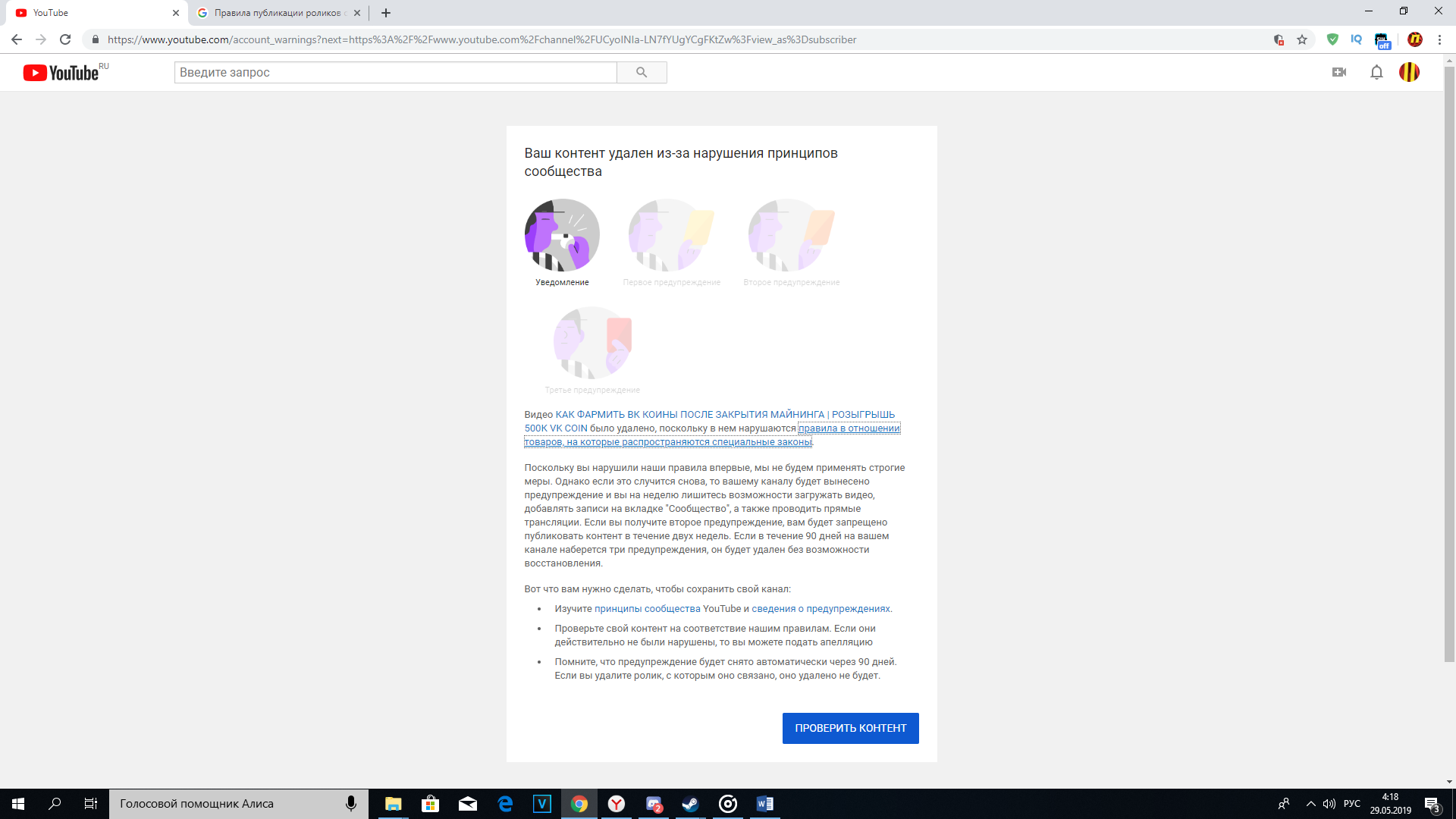Click the browser forward navigation arrow

[x=41, y=39]
